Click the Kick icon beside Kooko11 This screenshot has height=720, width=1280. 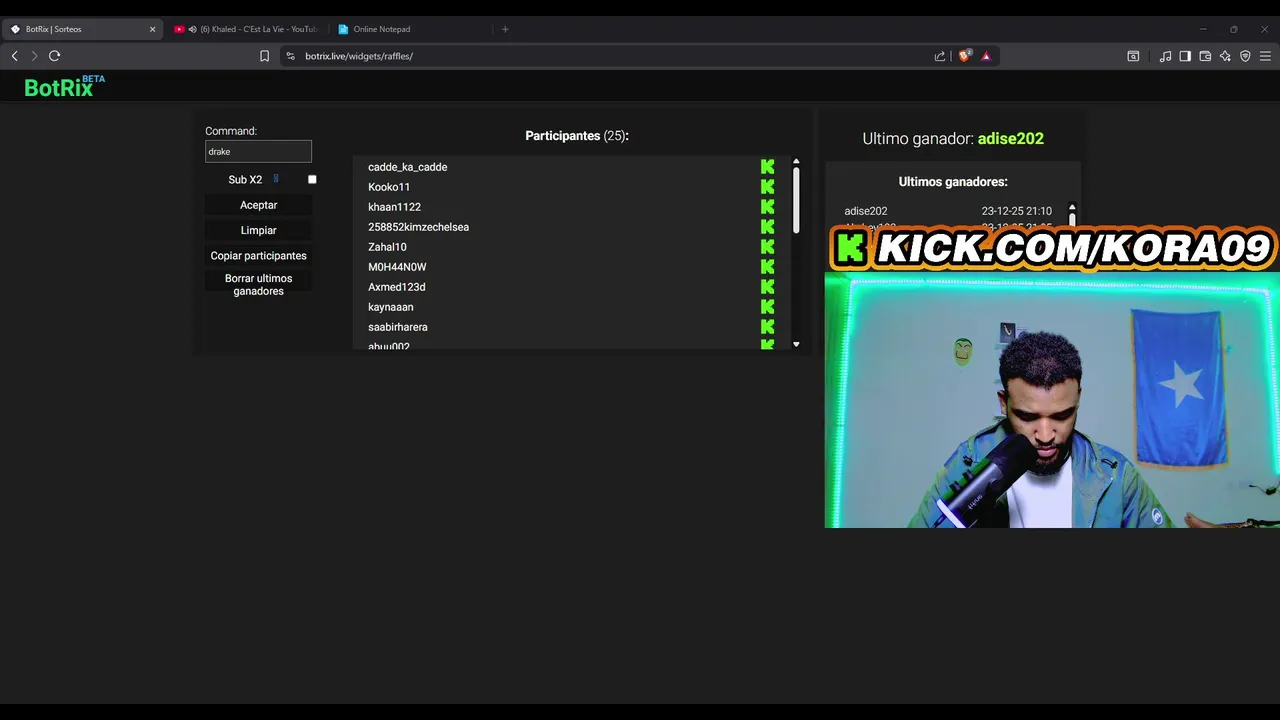coord(767,187)
